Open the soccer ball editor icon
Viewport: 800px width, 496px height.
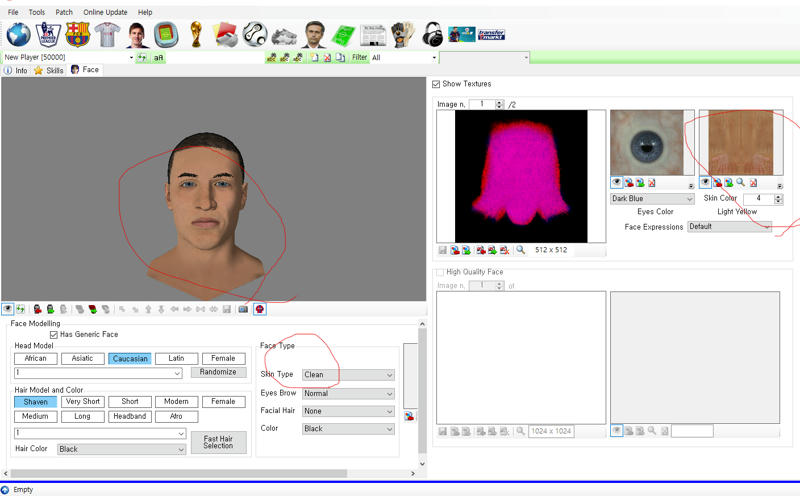tap(255, 35)
